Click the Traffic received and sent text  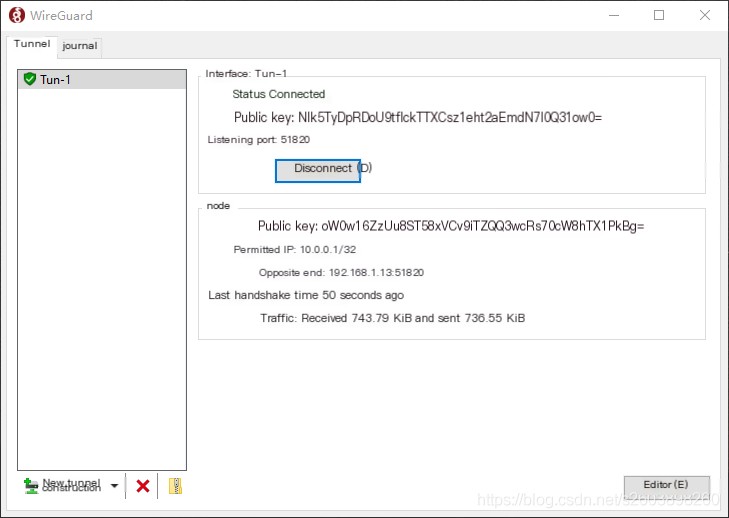coord(392,318)
